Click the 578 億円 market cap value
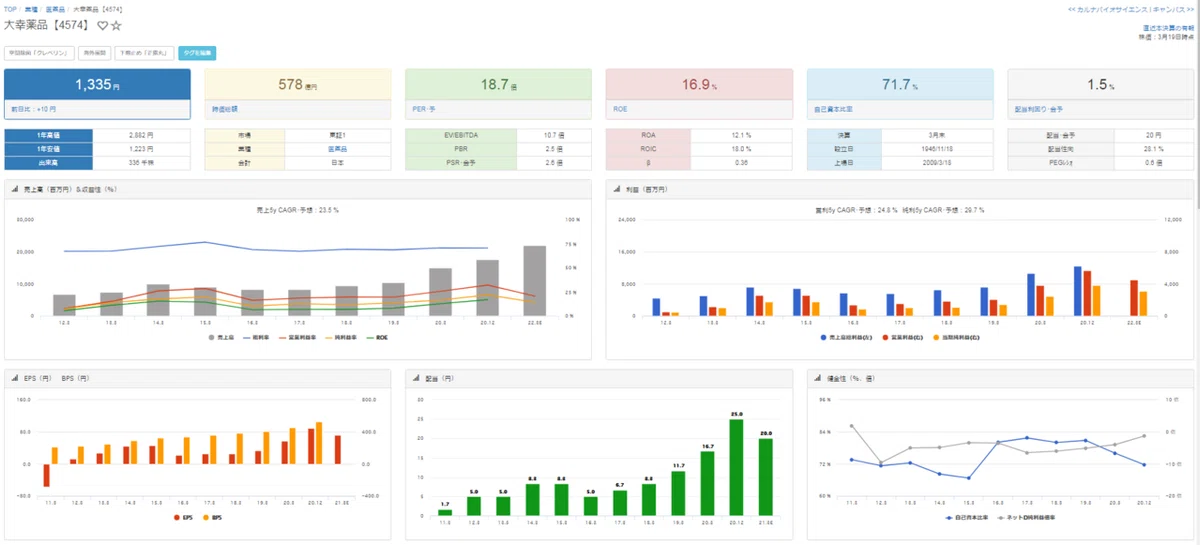 297,85
